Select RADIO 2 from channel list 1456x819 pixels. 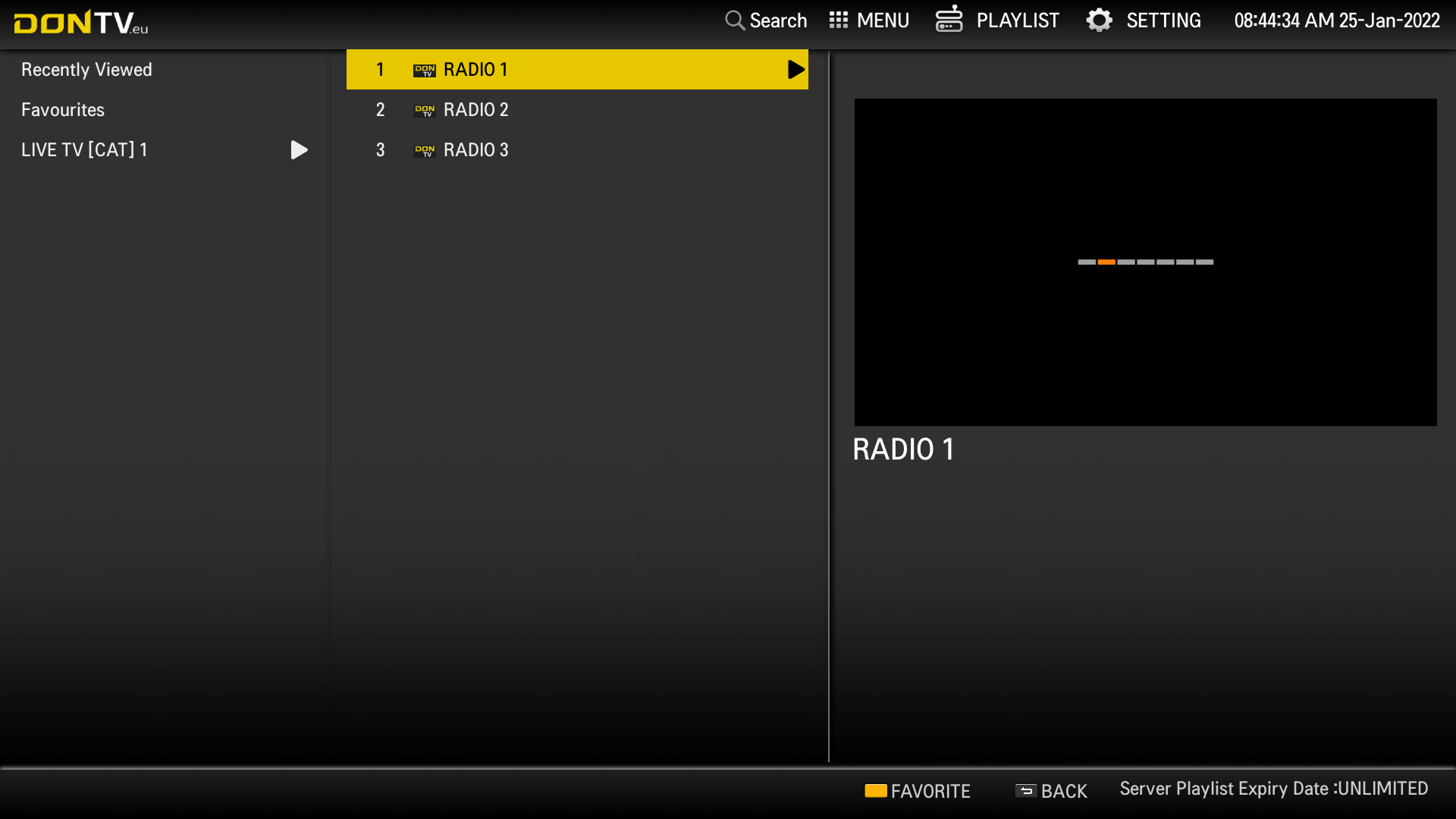click(x=476, y=110)
